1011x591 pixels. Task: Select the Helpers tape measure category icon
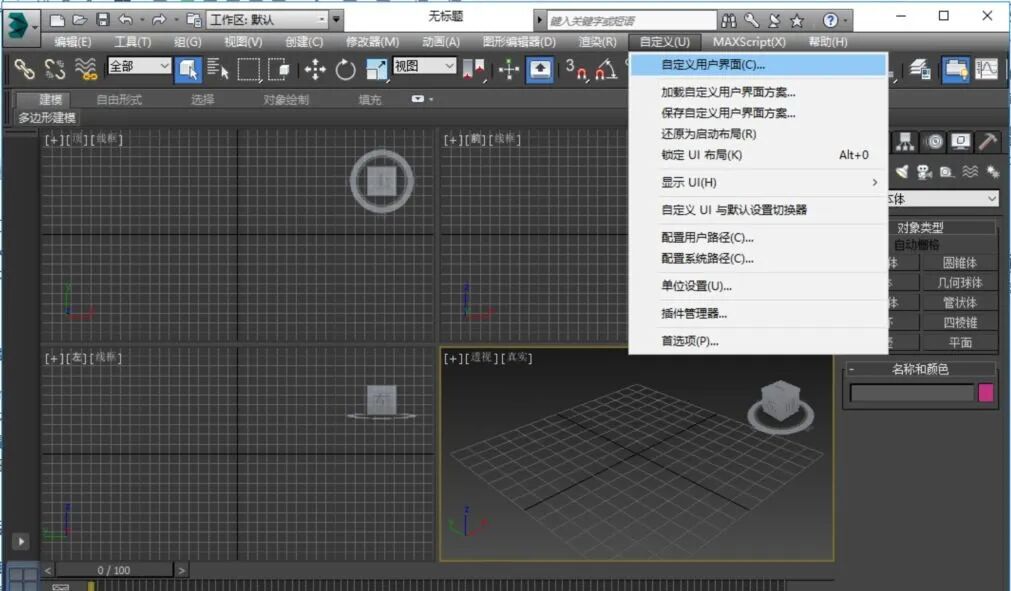[947, 171]
